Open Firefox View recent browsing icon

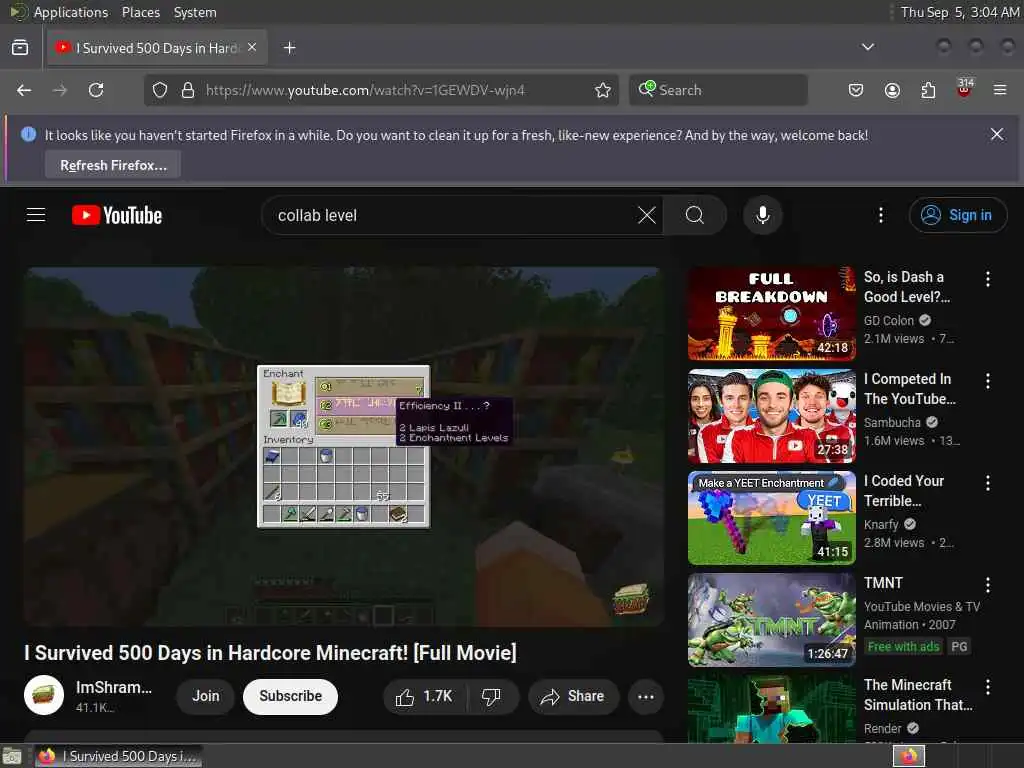[20, 48]
